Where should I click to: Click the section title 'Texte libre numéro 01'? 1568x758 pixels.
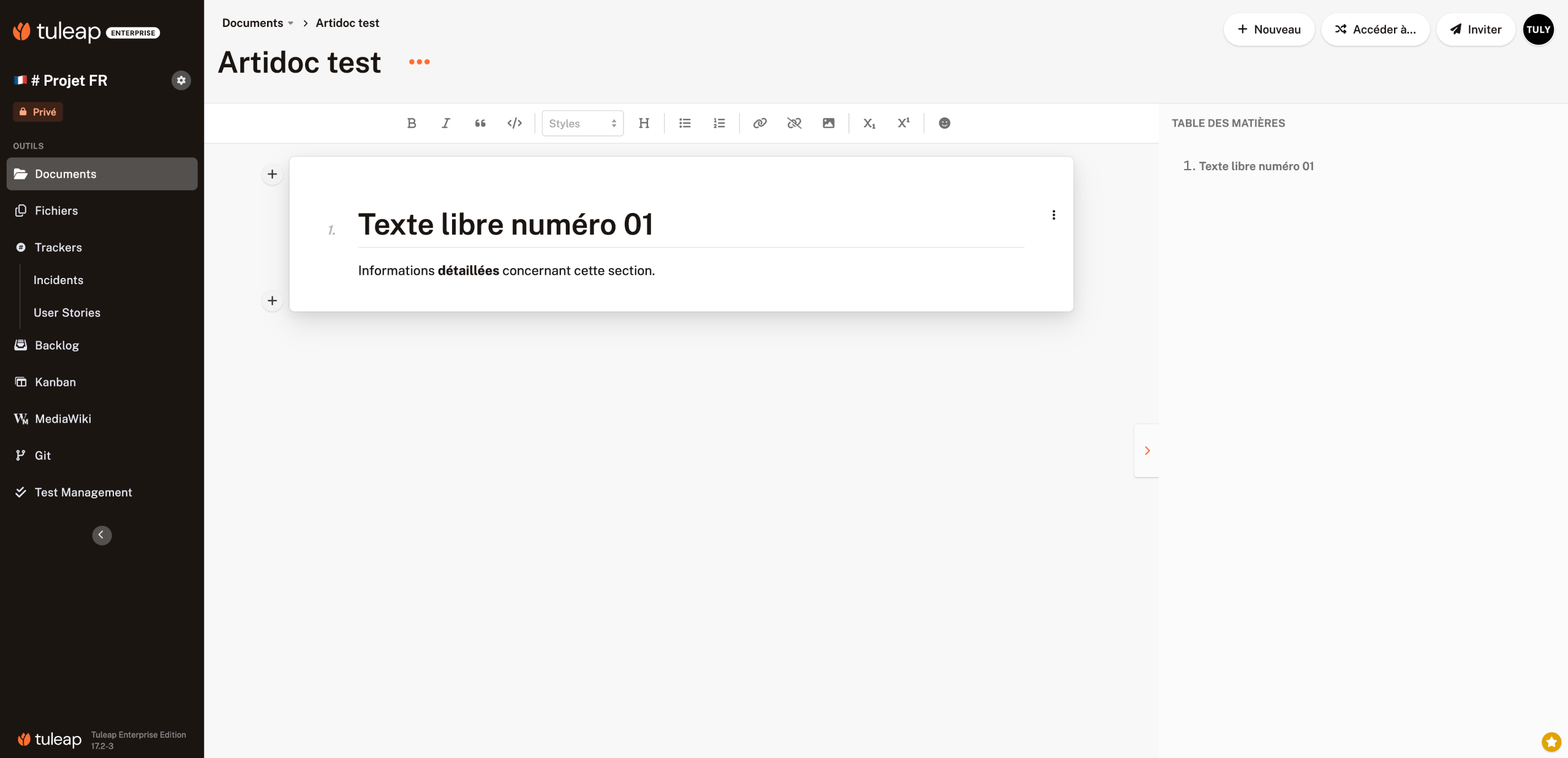click(505, 225)
